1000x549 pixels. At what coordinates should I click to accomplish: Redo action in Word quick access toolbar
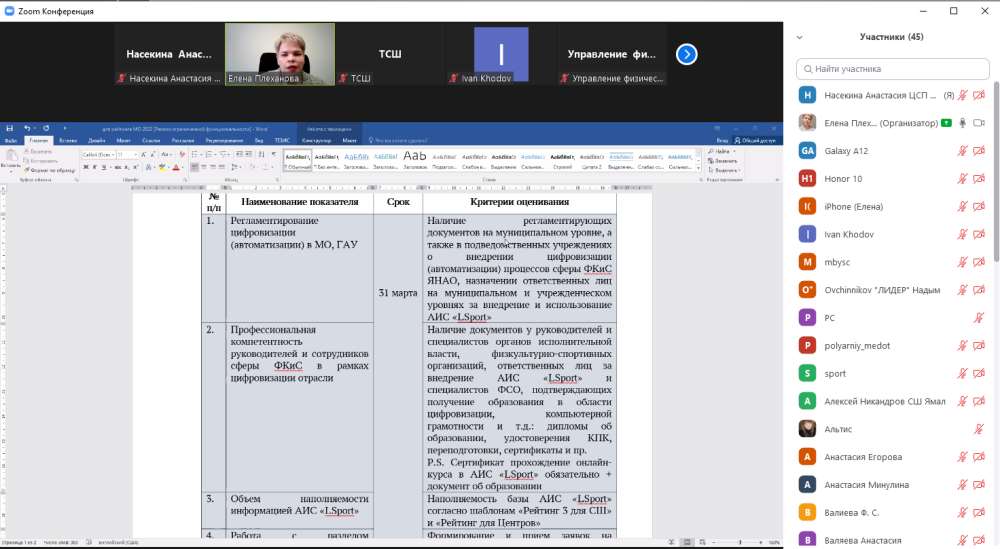[46, 128]
